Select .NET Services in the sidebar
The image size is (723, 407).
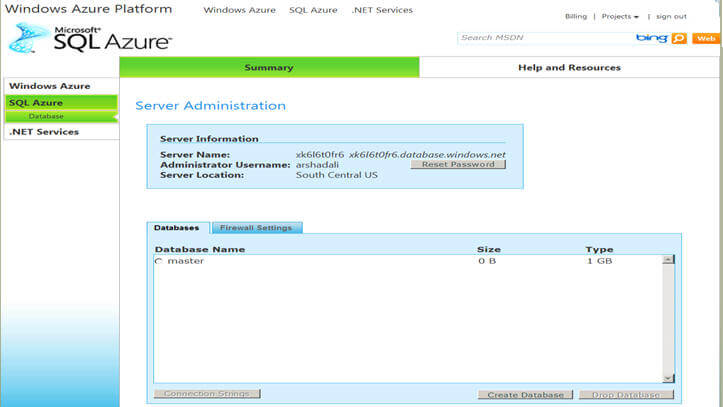click(61, 132)
